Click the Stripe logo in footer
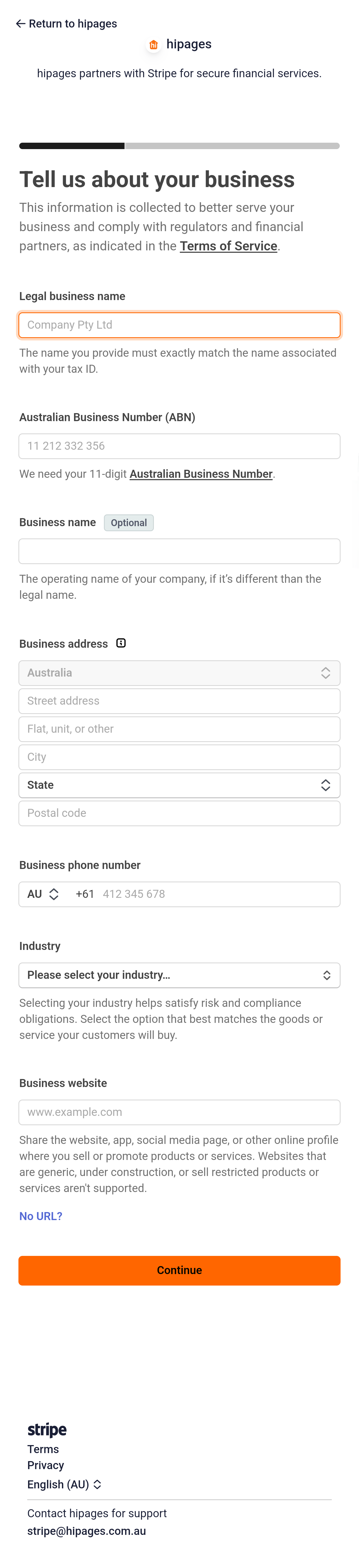359x1568 pixels. tap(47, 1429)
